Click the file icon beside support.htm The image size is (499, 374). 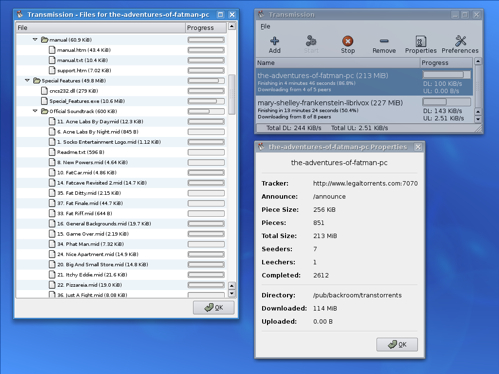(x=52, y=70)
